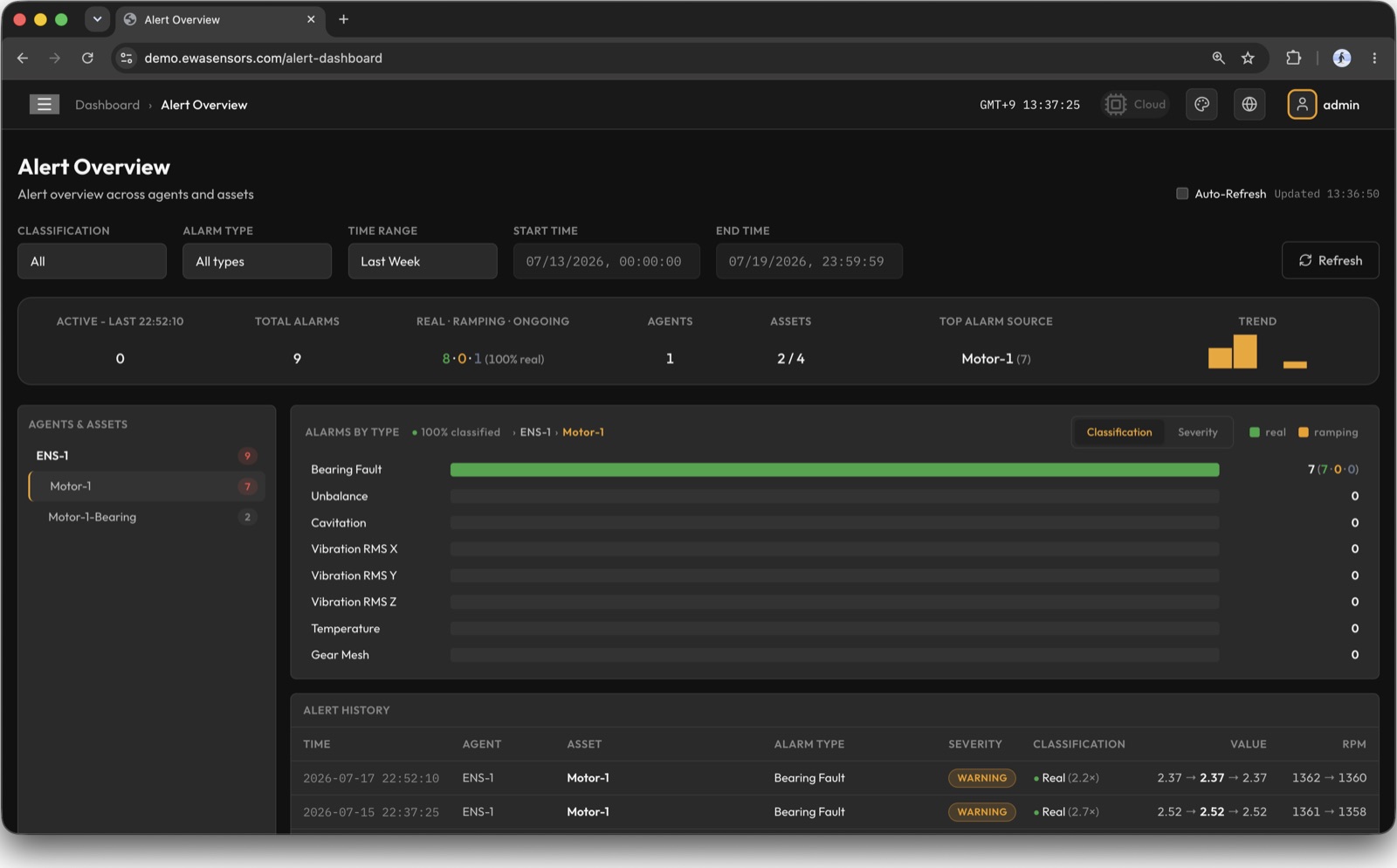The image size is (1397, 868).
Task: Click the Start Time field
Action: (606, 261)
